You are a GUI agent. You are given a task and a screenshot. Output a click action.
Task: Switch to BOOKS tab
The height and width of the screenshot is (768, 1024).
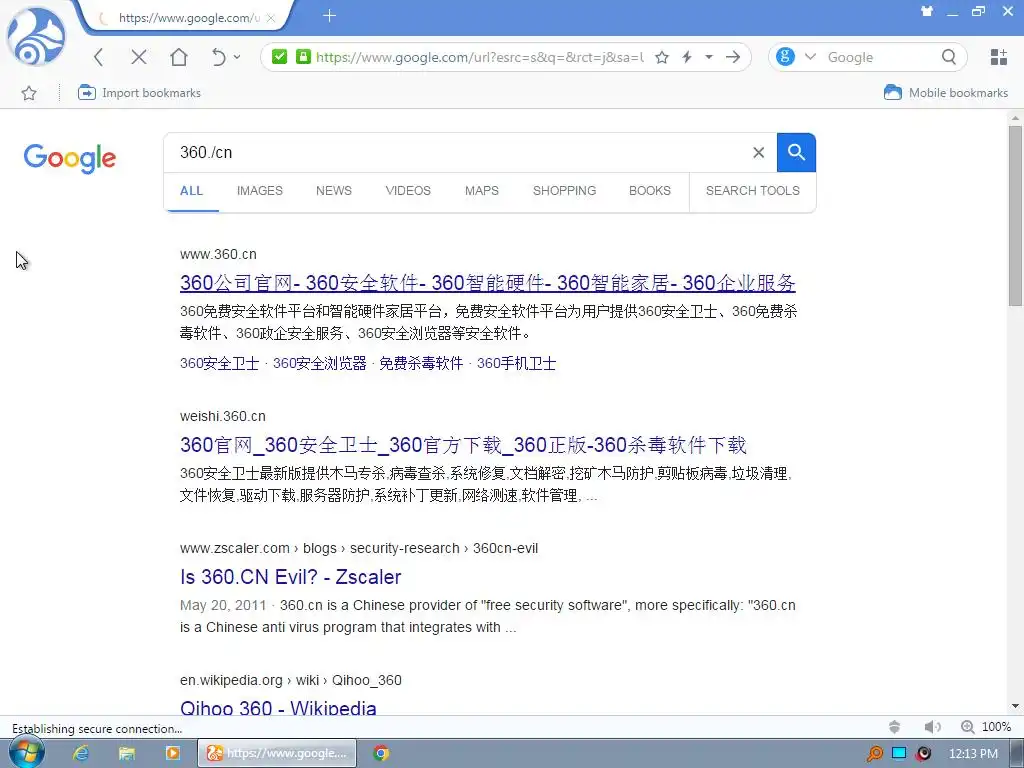pyautogui.click(x=650, y=191)
